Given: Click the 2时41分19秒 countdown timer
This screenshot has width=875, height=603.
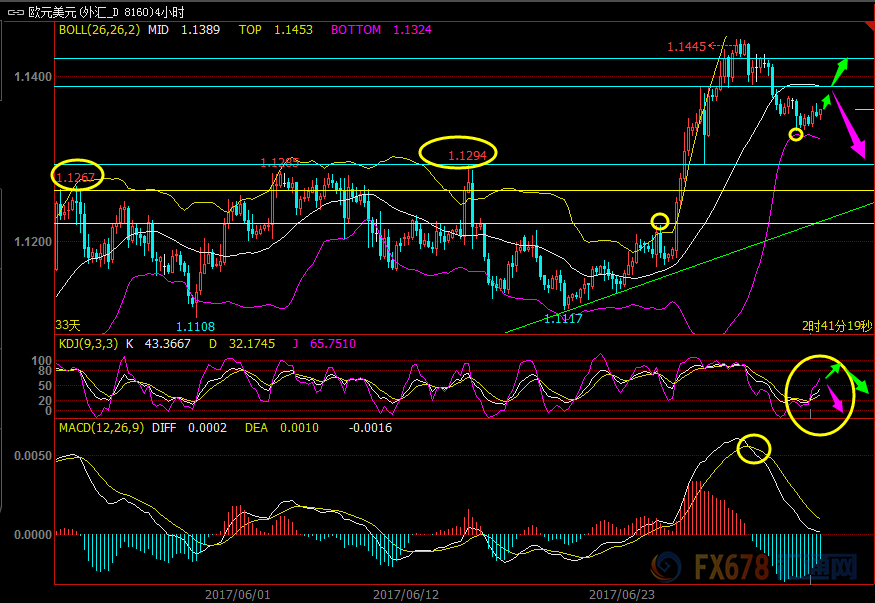Looking at the screenshot, I should click(837, 326).
